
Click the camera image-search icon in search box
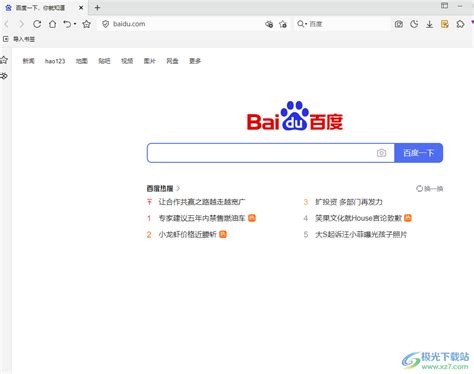coord(381,153)
